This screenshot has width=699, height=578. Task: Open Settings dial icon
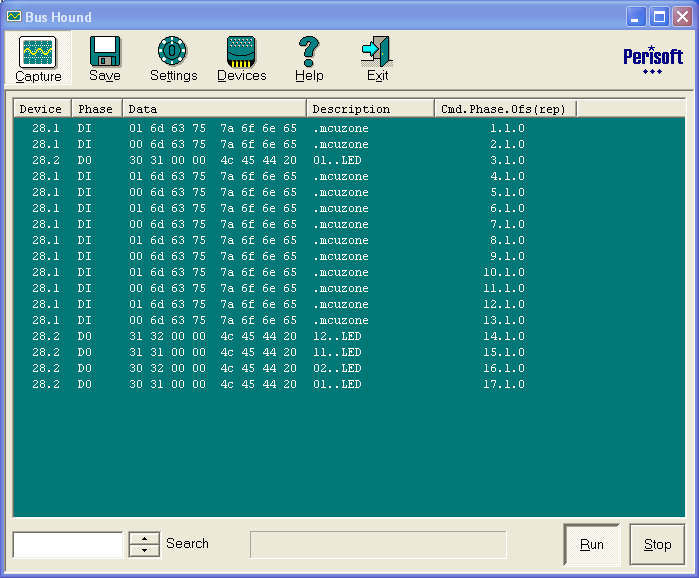point(173,52)
